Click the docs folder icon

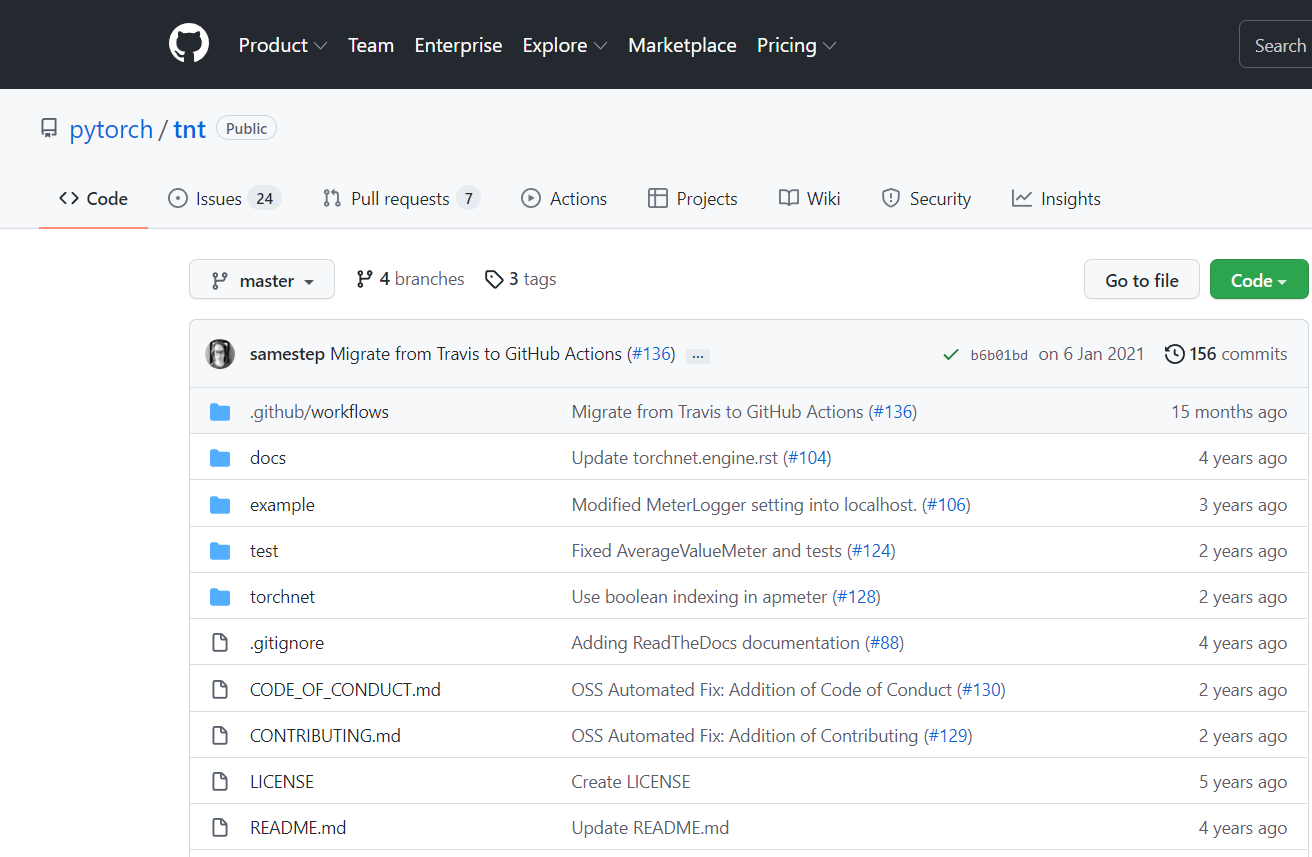[x=220, y=458]
